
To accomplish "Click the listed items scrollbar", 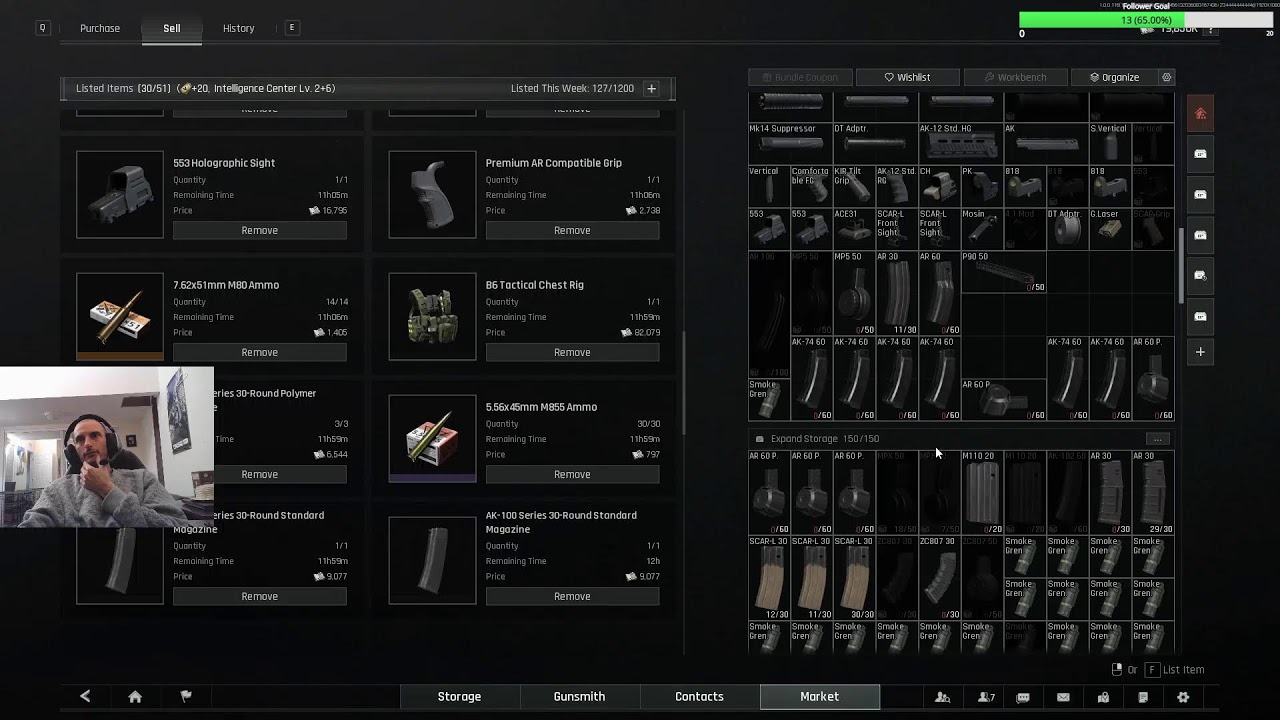I will 685,383.
